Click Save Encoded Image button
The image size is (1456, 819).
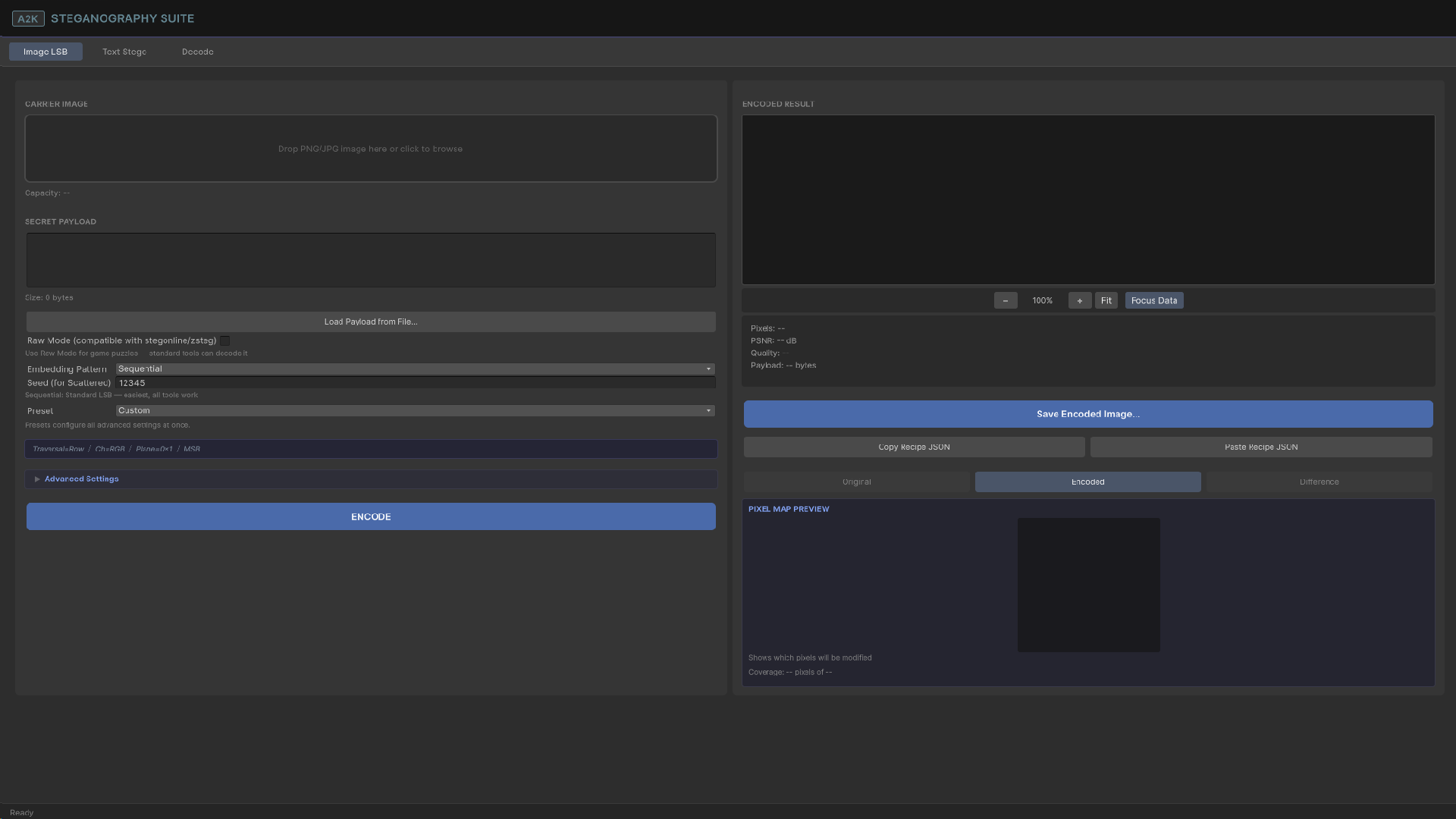pos(1088,414)
